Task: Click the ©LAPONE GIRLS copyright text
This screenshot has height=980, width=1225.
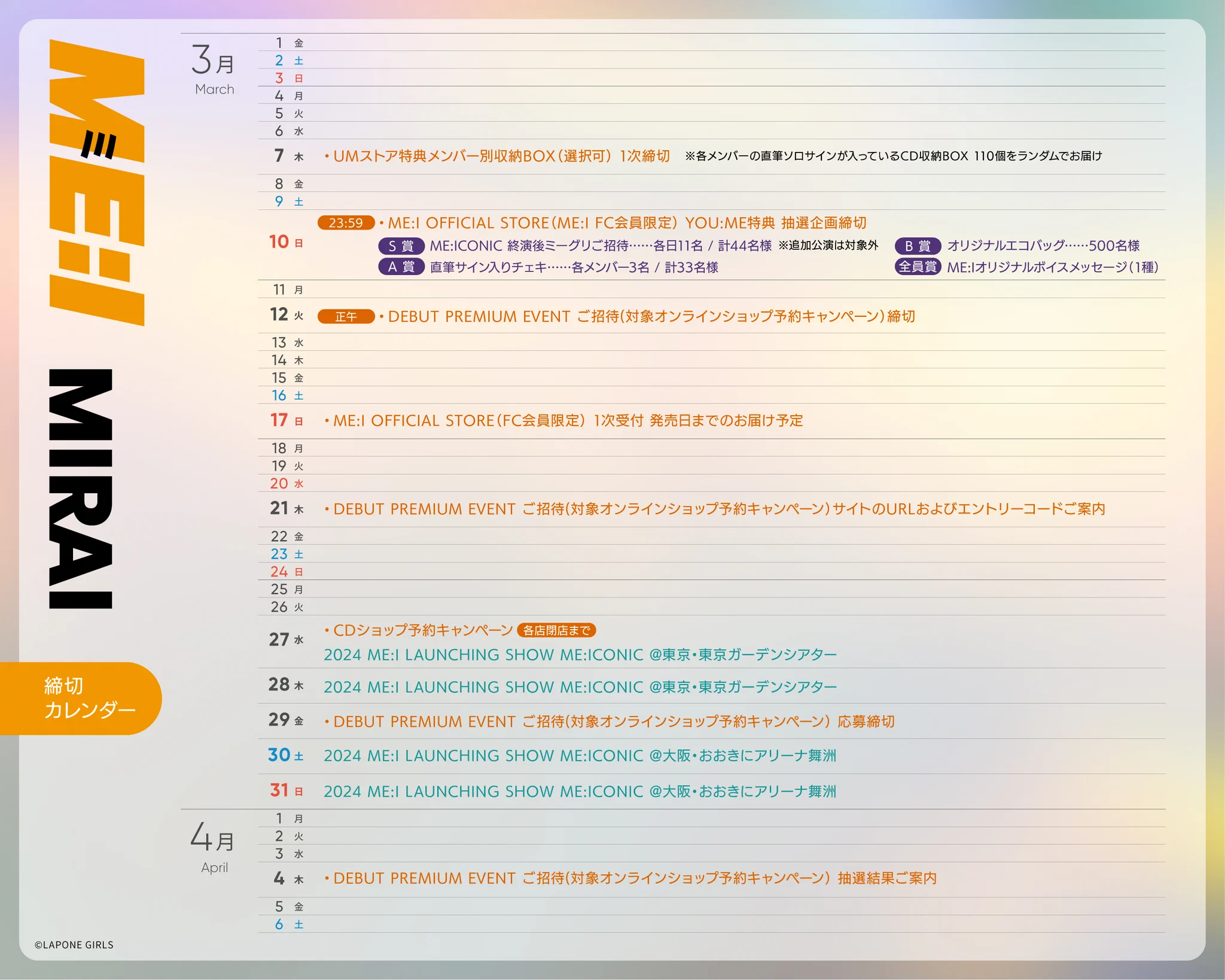Action: pos(74,945)
